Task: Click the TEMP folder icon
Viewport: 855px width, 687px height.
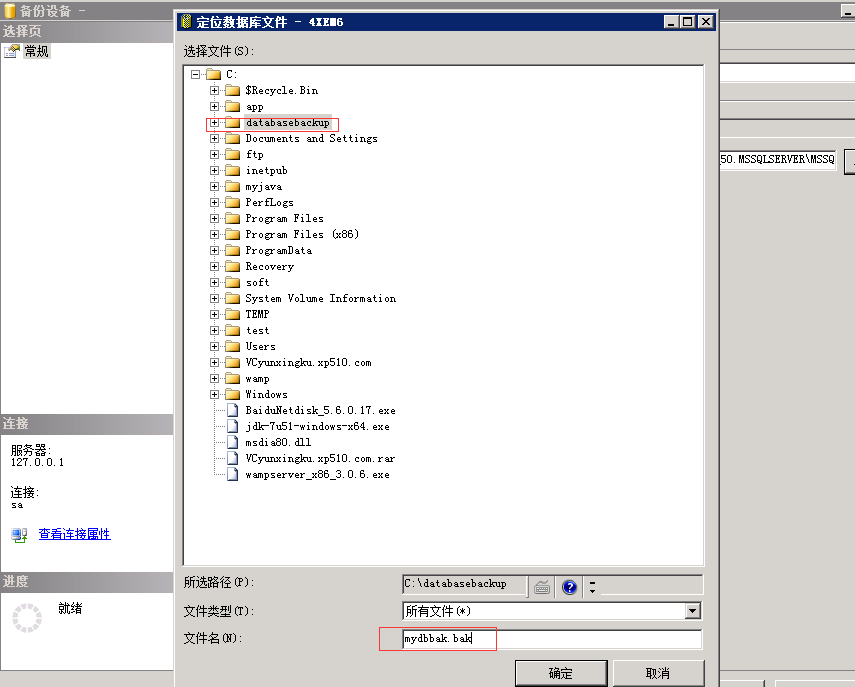Action: coord(233,315)
